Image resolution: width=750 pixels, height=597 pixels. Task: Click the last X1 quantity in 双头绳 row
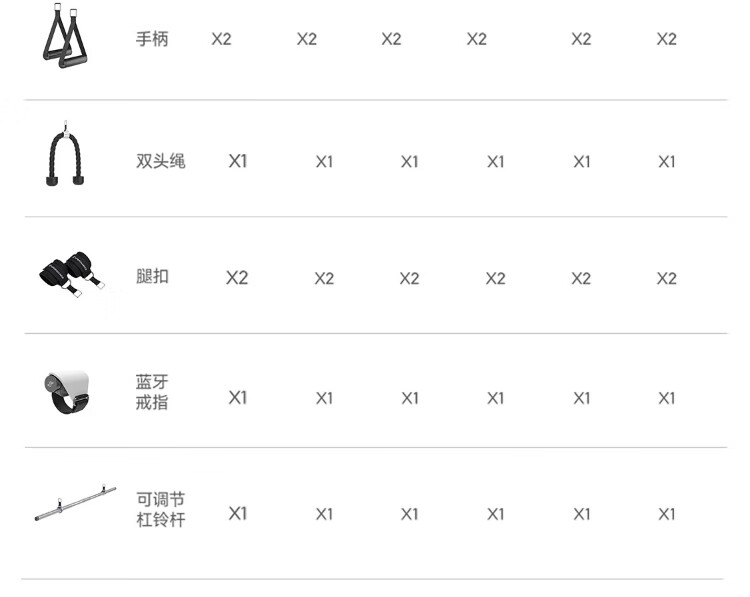coord(666,161)
